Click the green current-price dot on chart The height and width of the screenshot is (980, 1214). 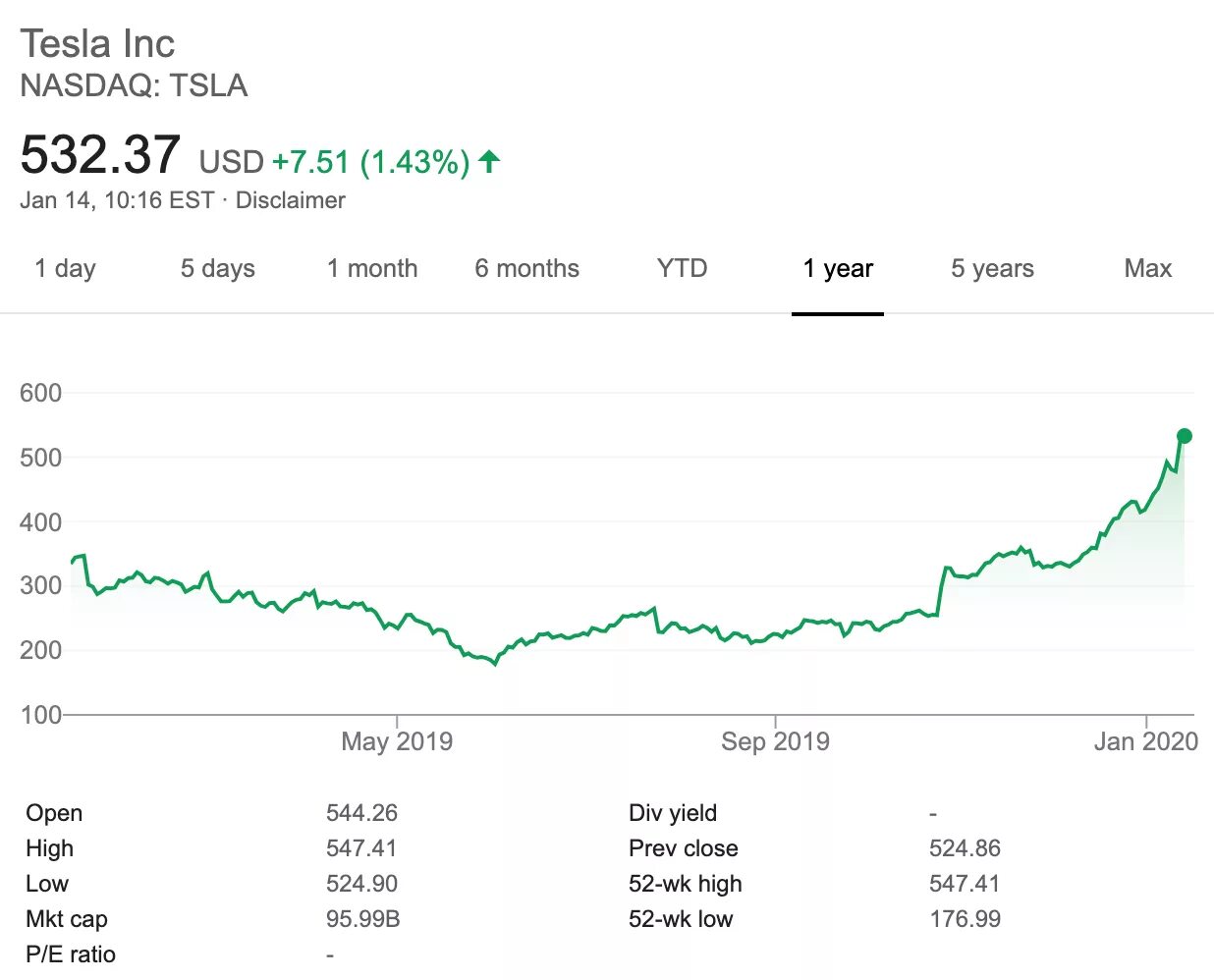[x=1185, y=436]
